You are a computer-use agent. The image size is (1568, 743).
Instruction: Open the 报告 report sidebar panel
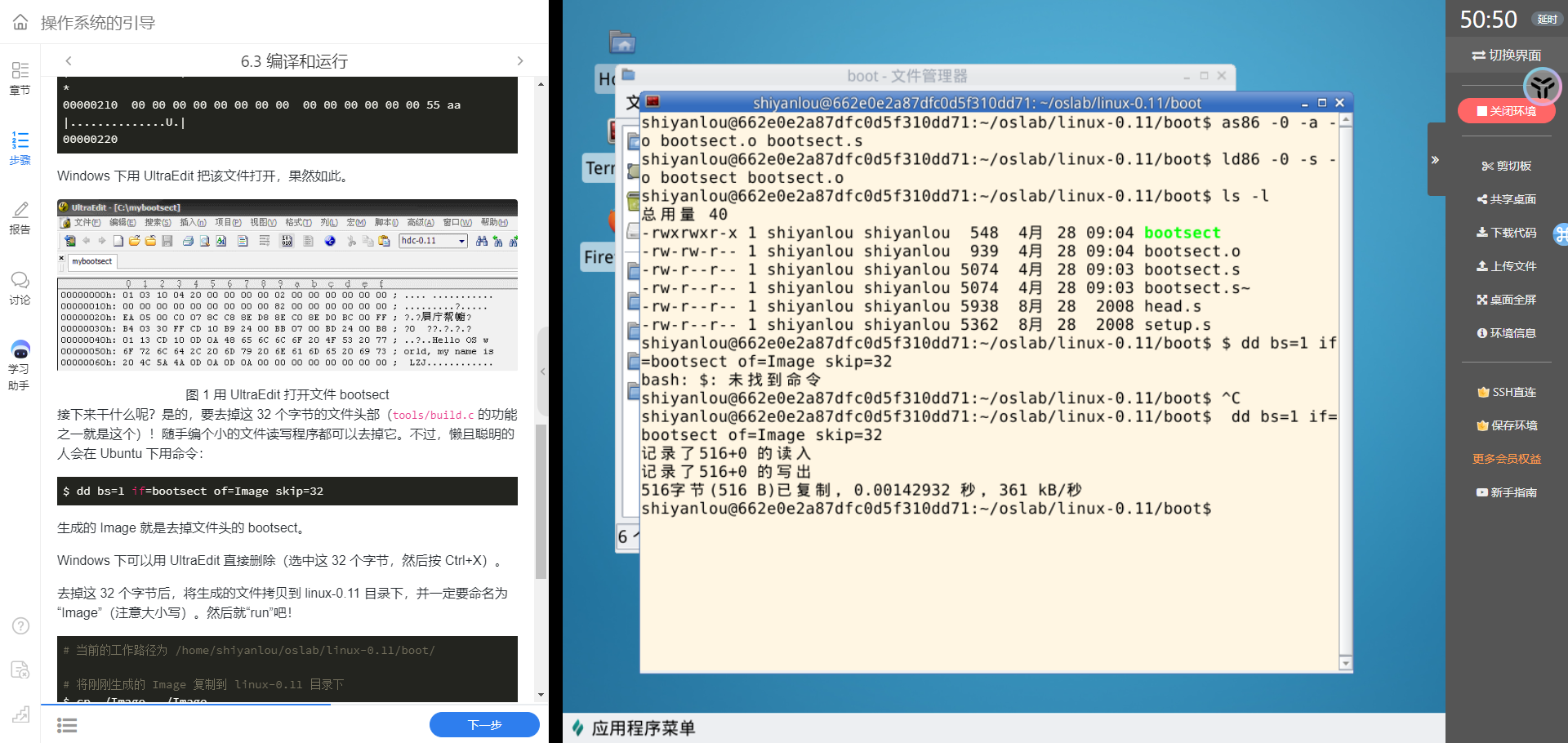point(20,218)
